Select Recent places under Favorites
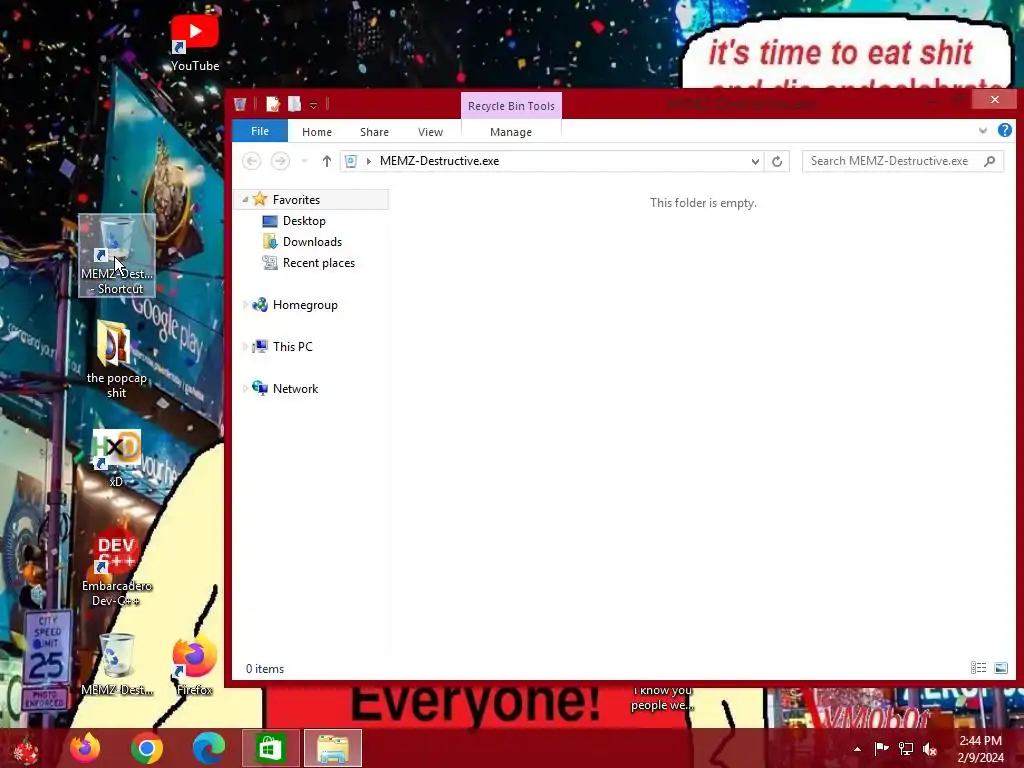Viewport: 1024px width, 768px height. (319, 263)
